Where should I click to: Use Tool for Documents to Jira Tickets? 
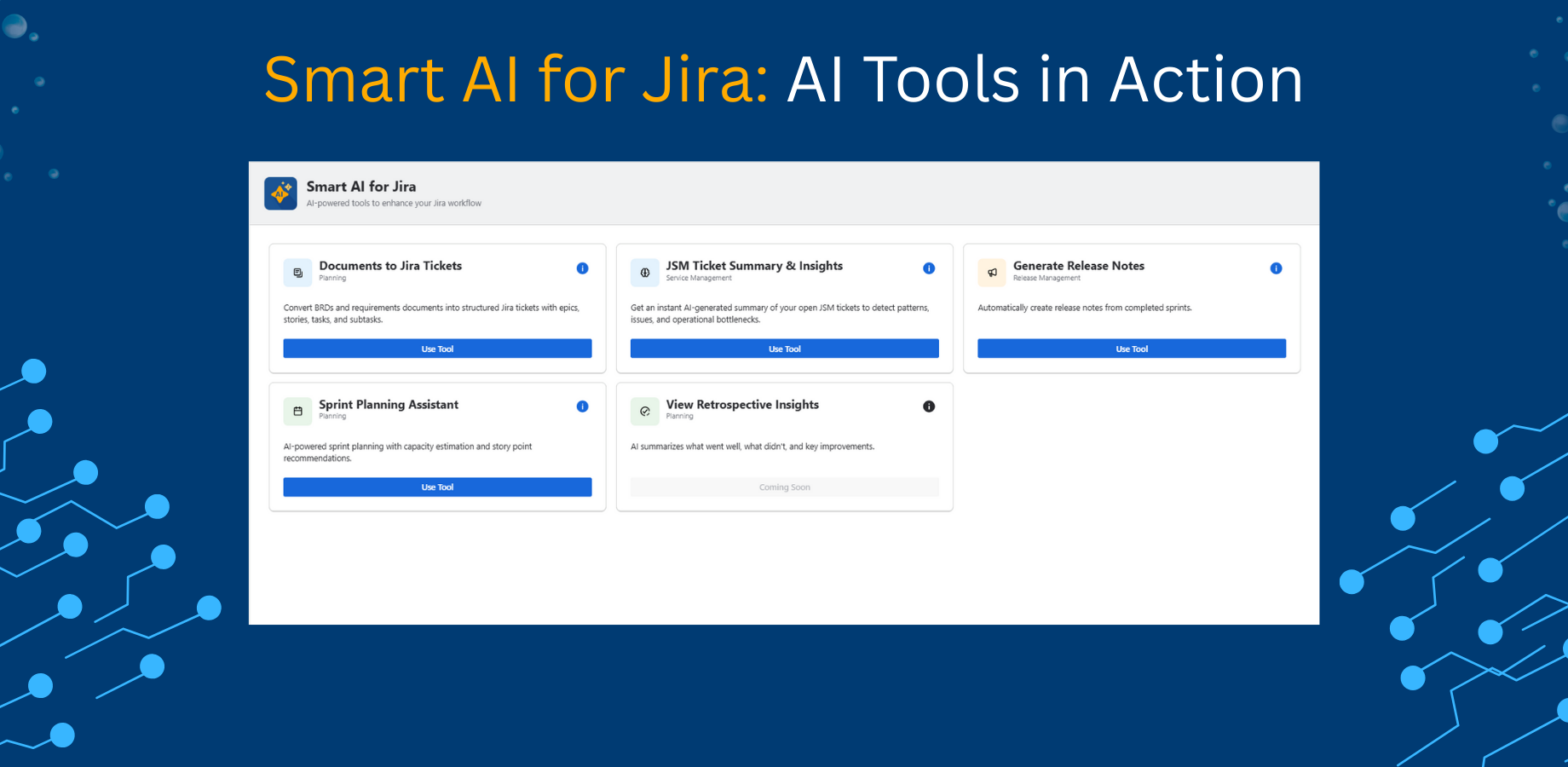437,349
